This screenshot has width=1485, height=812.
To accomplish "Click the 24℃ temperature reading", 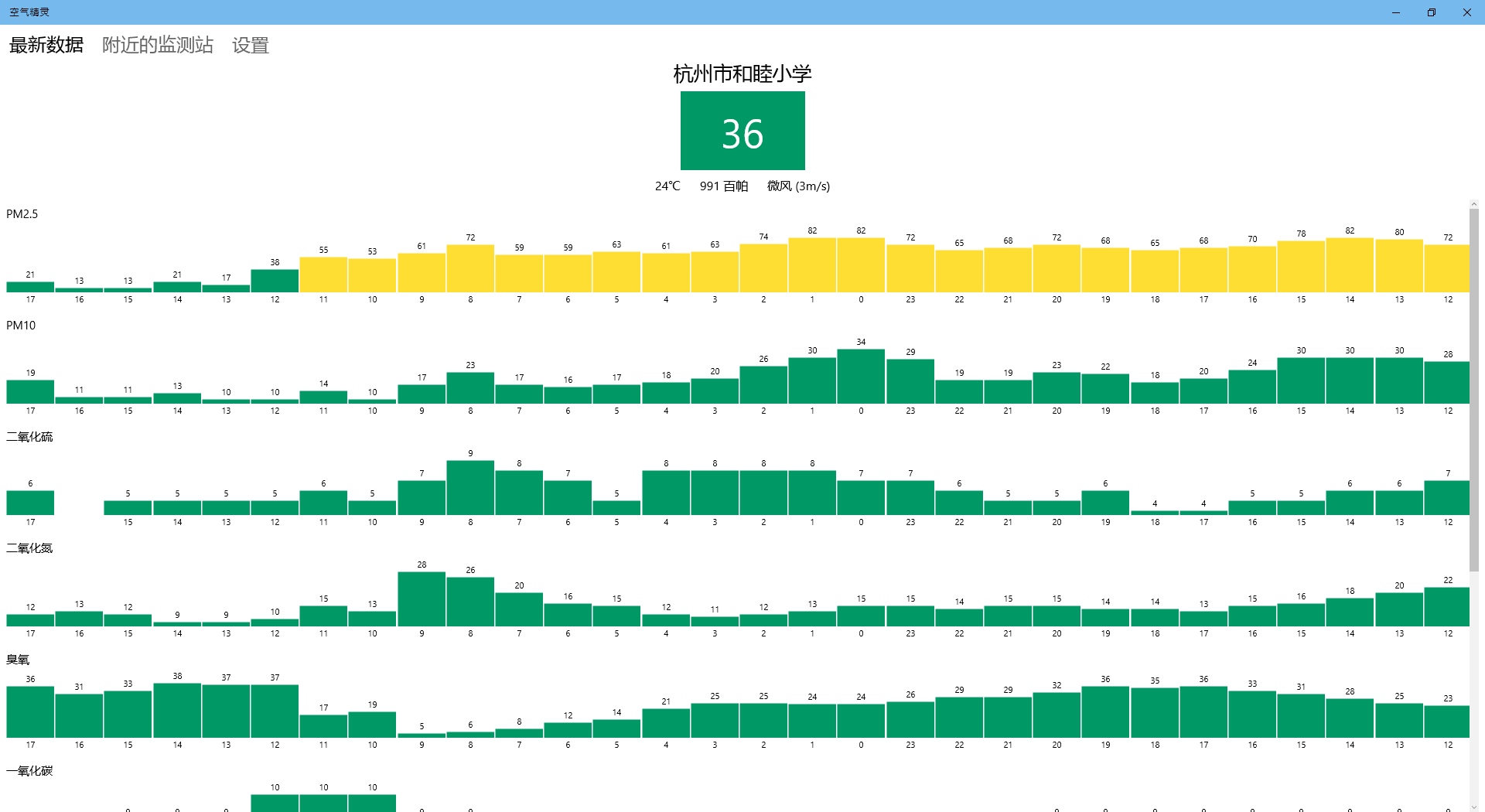I will click(x=667, y=186).
